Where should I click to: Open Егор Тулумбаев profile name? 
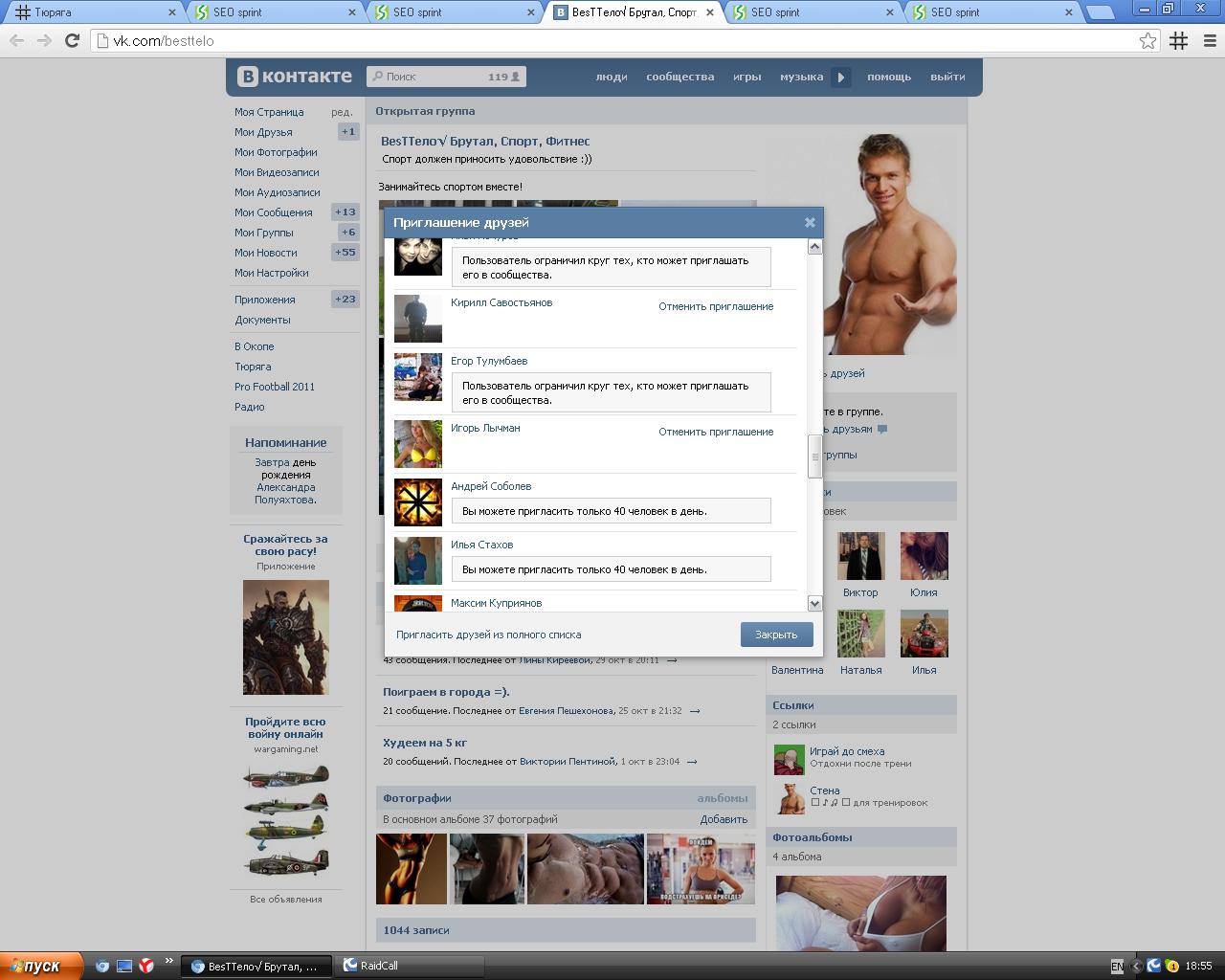click(489, 361)
